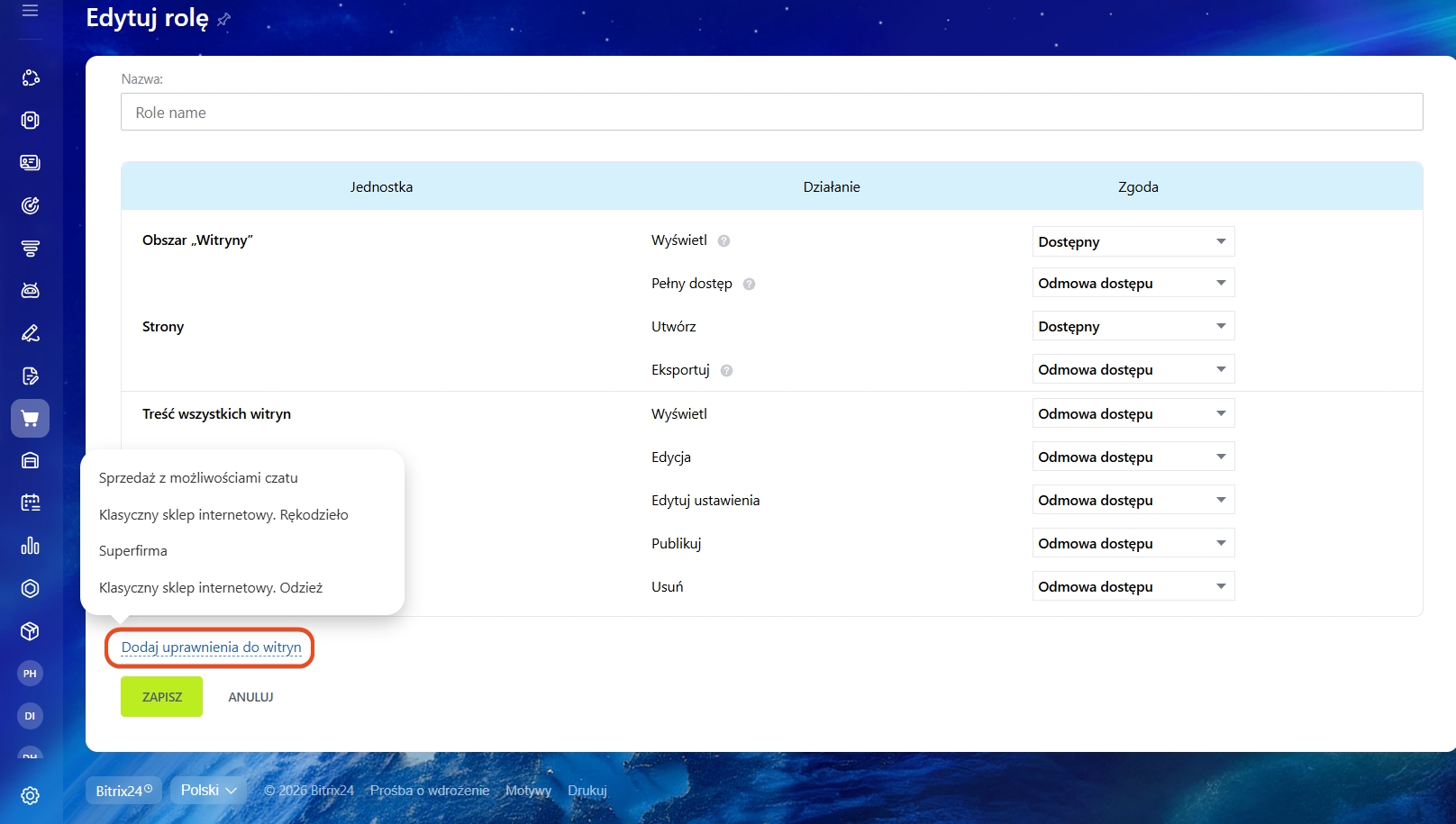Select Superfirma from the popup list
The image size is (1456, 824).
coord(133,550)
